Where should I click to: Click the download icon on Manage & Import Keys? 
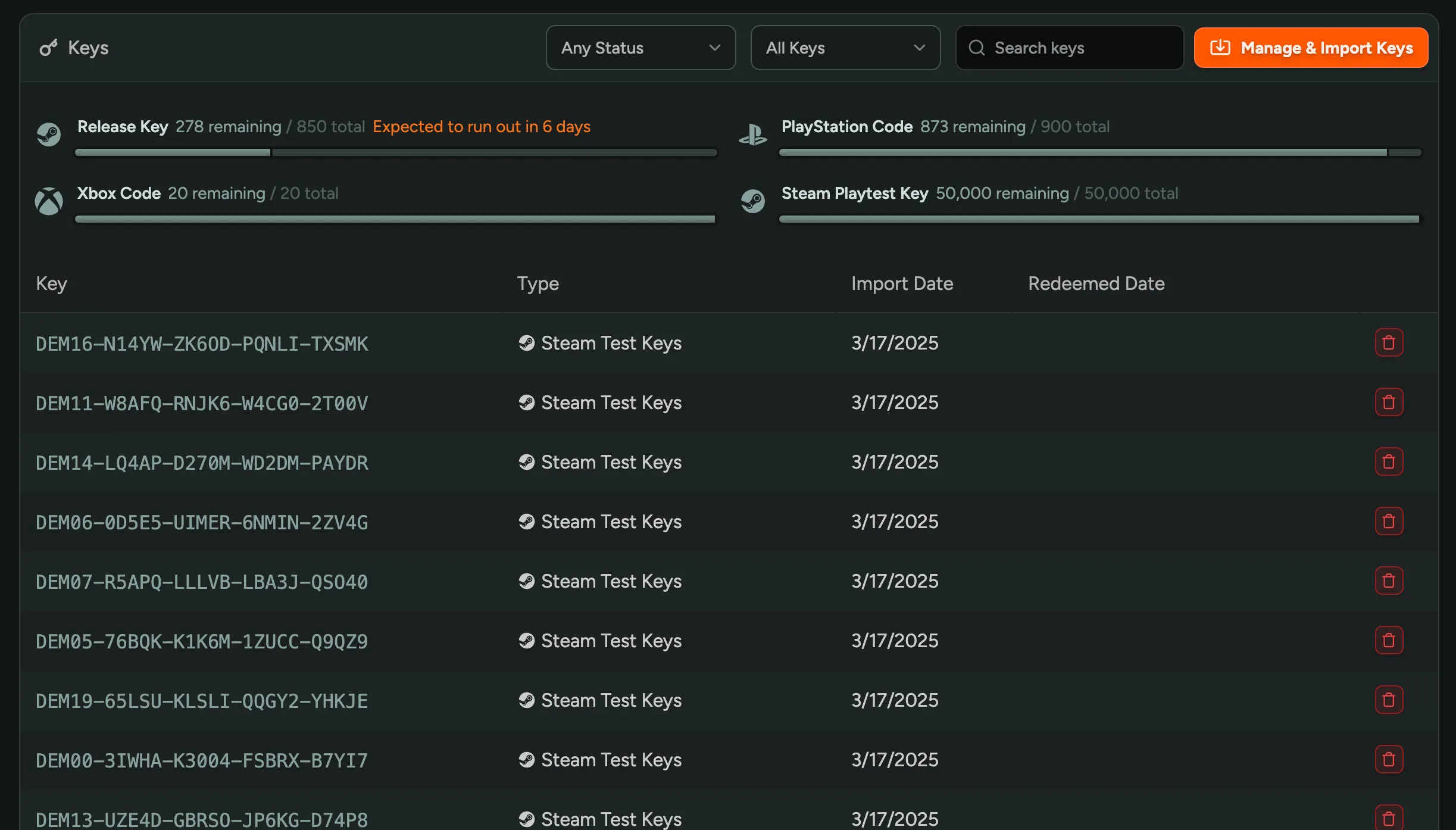click(1221, 48)
